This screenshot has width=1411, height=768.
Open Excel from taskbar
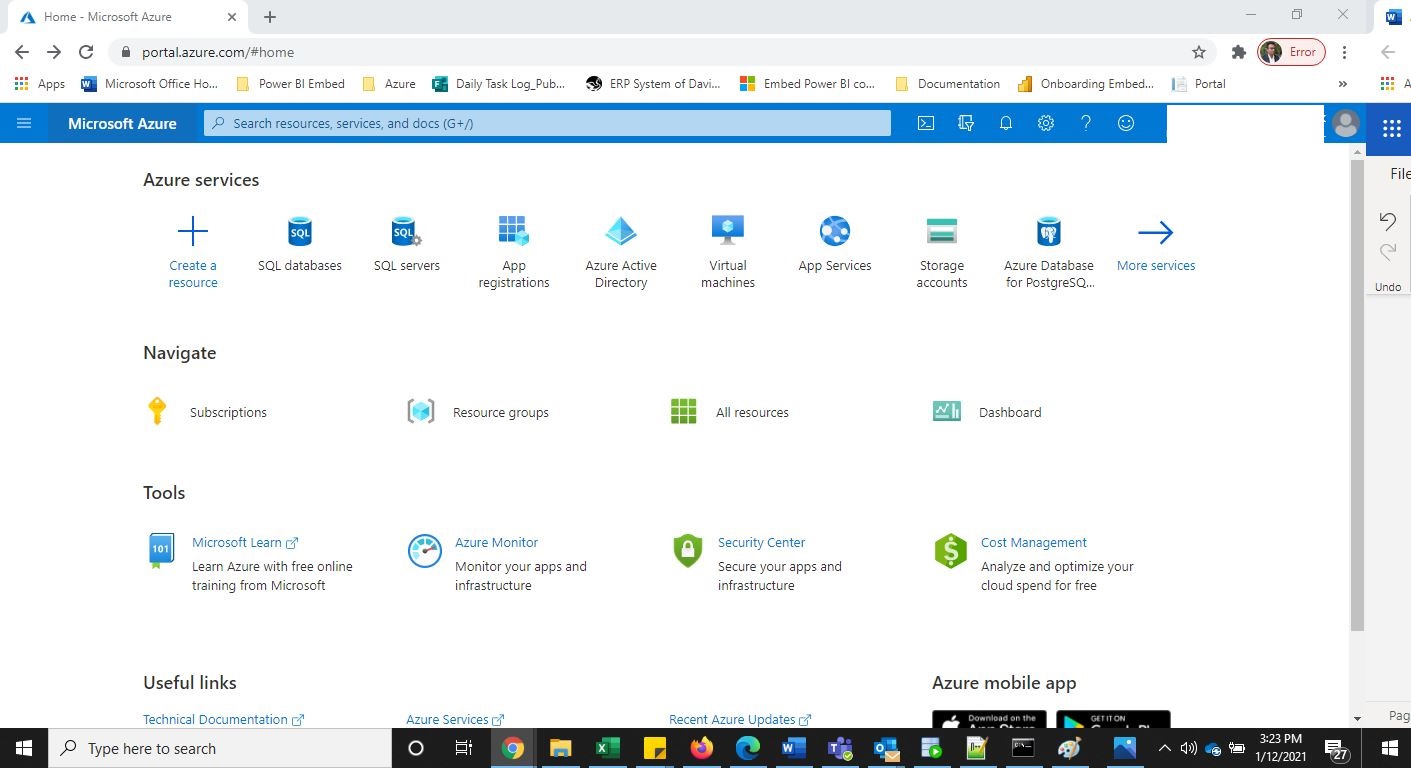[x=606, y=748]
